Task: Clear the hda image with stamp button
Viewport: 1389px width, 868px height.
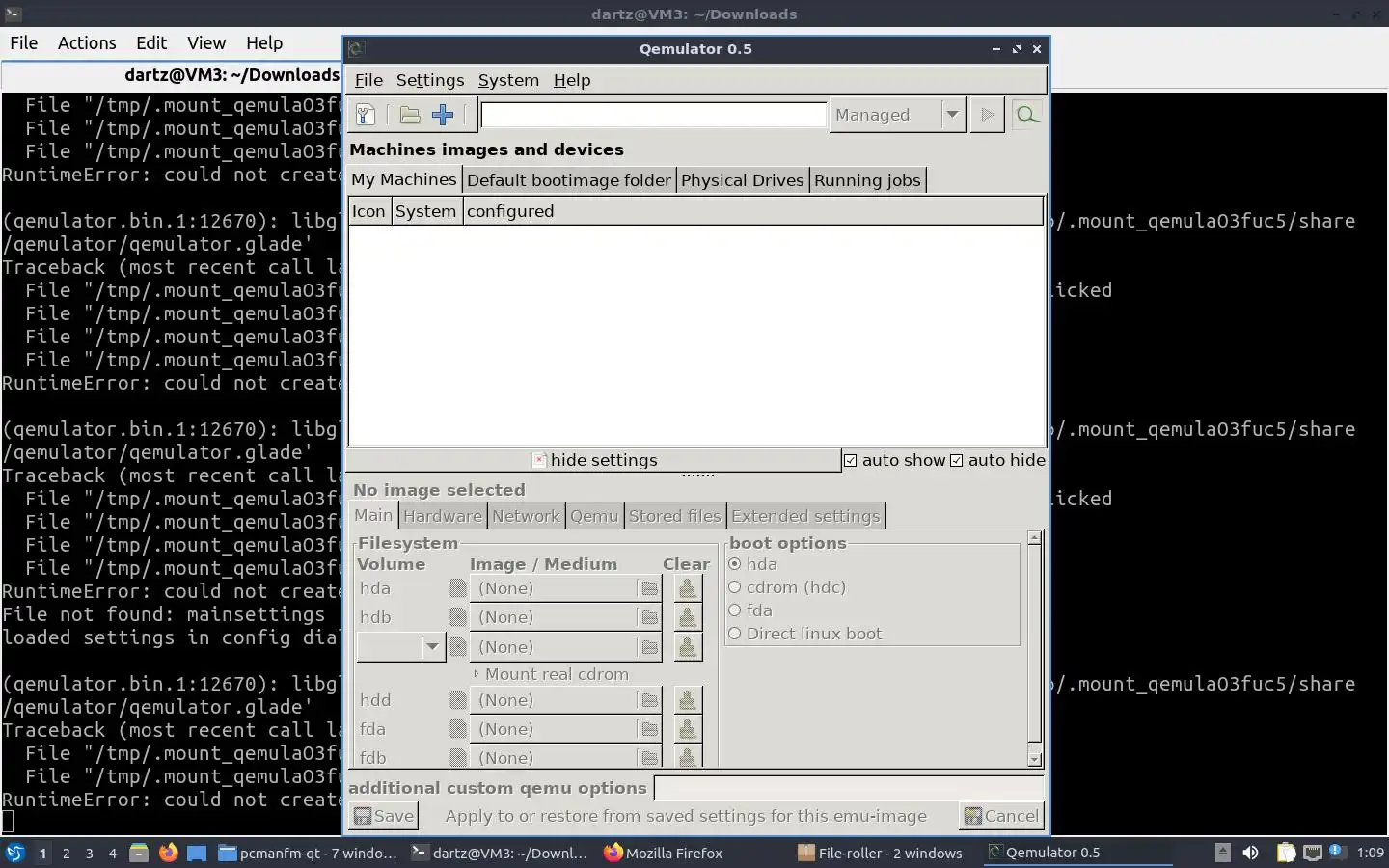Action: tap(687, 588)
